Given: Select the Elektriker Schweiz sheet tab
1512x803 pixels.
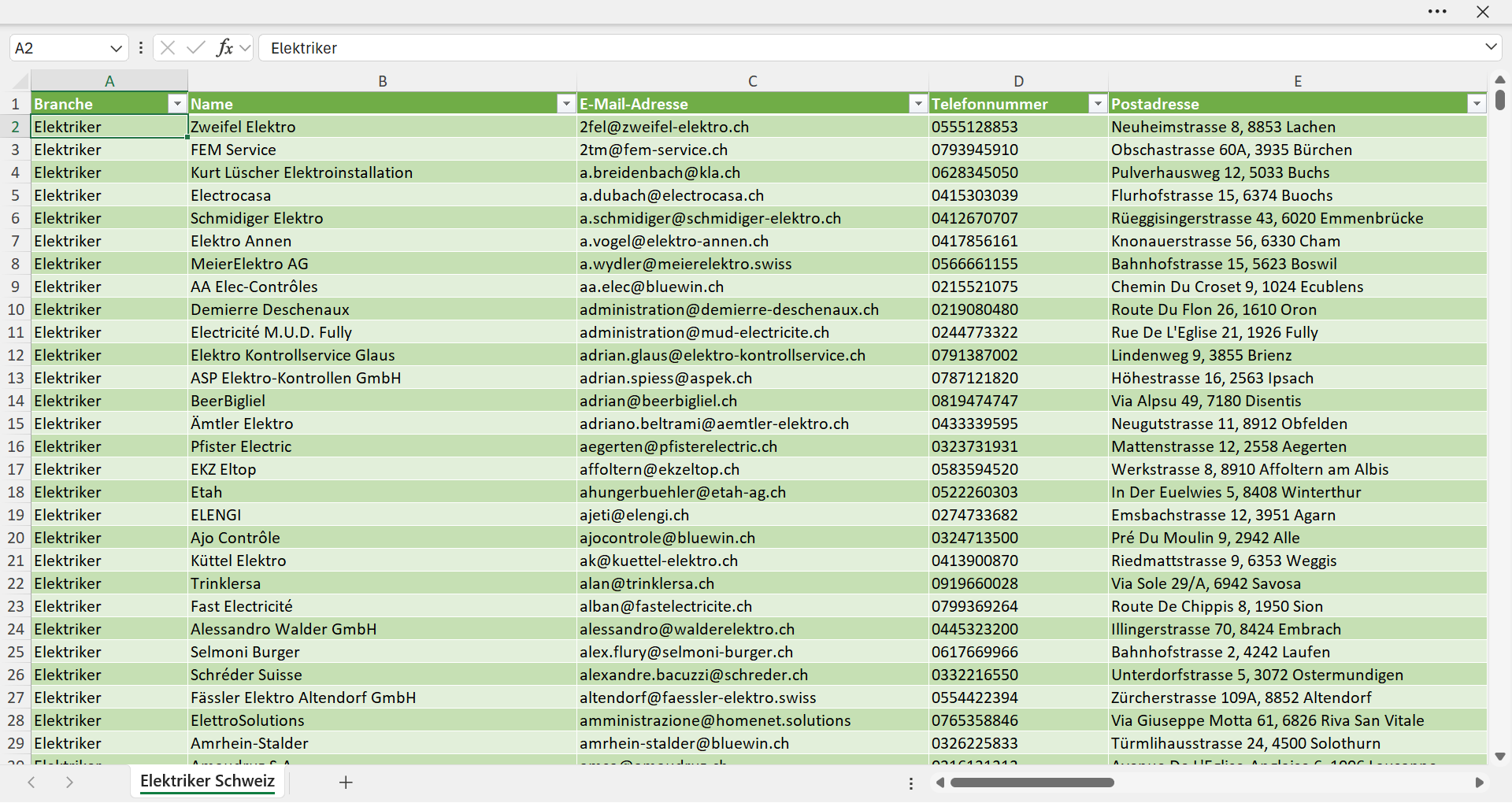Looking at the screenshot, I should [208, 781].
